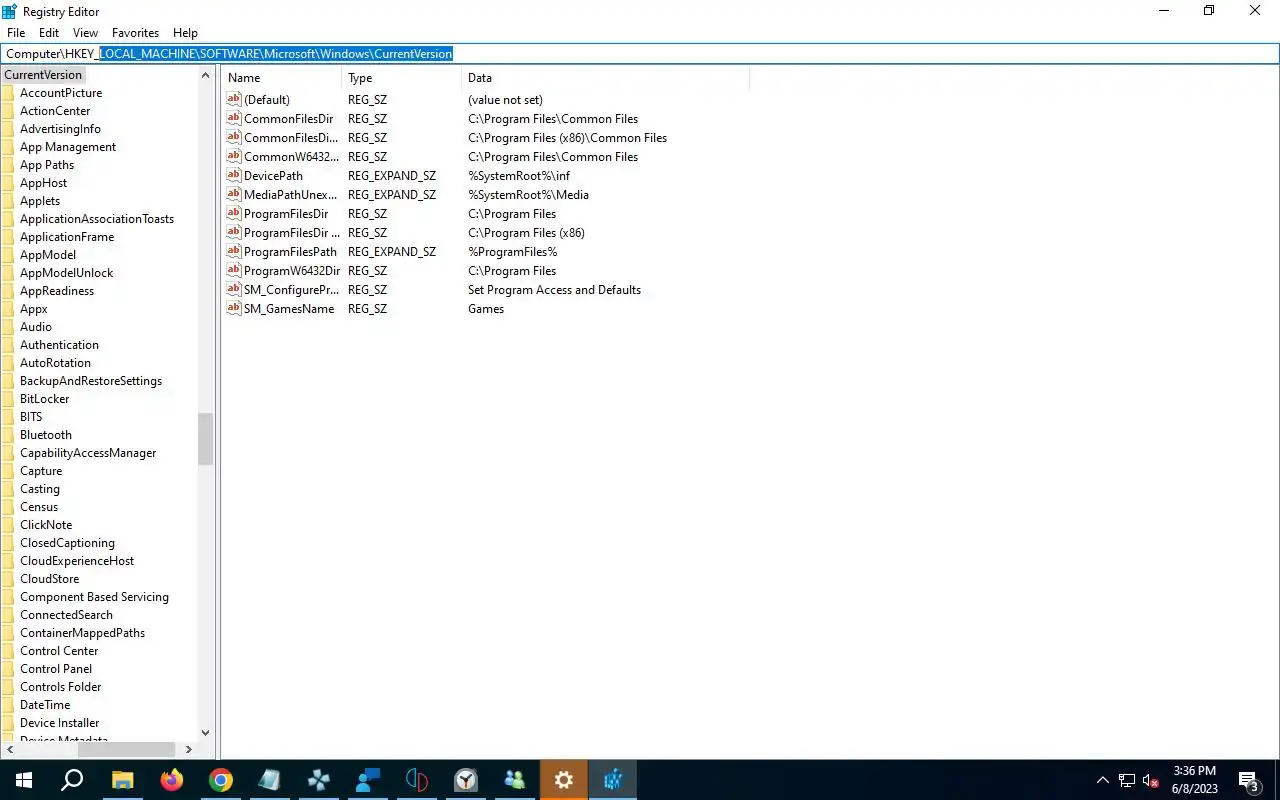Select the Applets folder icon

click(8, 201)
